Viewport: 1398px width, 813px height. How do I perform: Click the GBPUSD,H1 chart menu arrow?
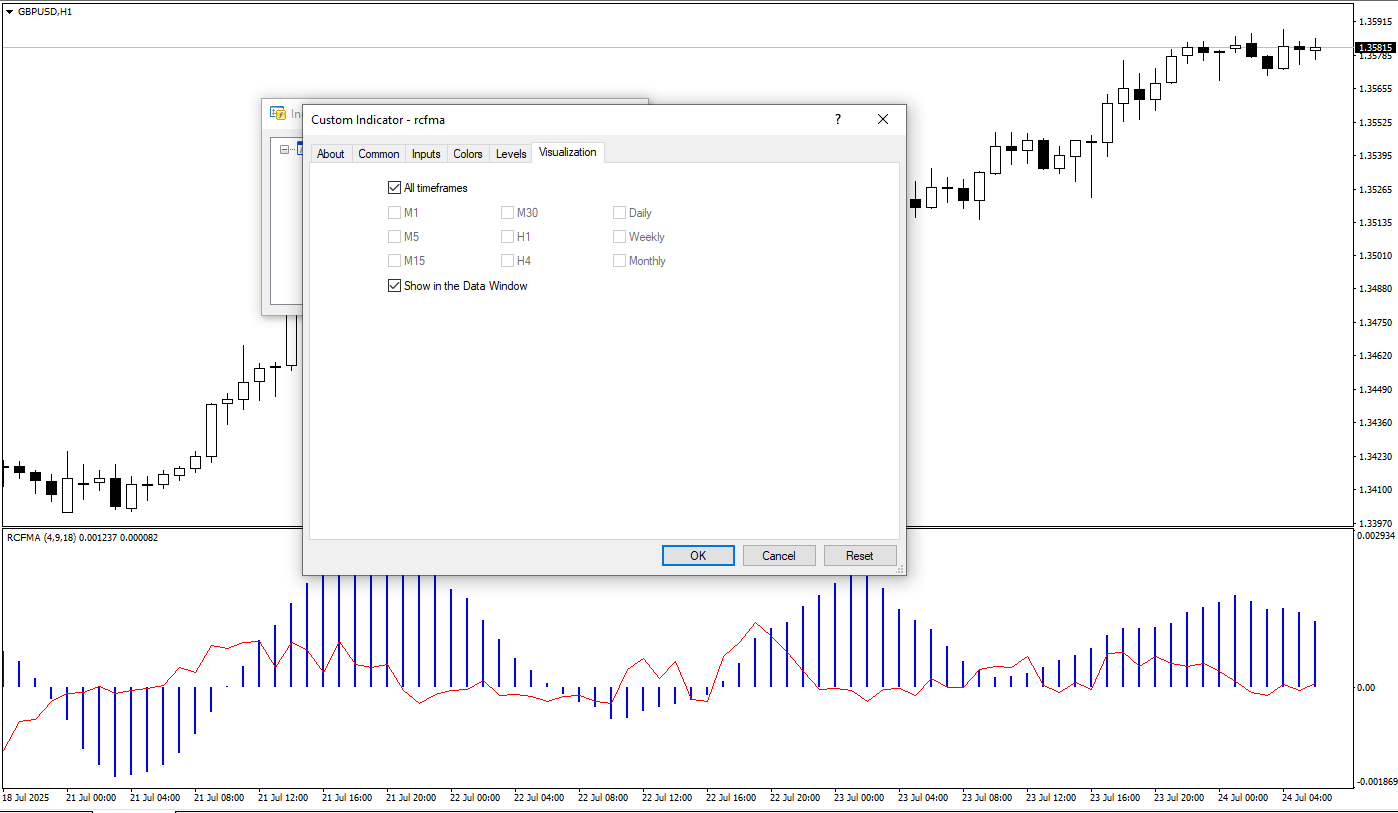coord(9,11)
